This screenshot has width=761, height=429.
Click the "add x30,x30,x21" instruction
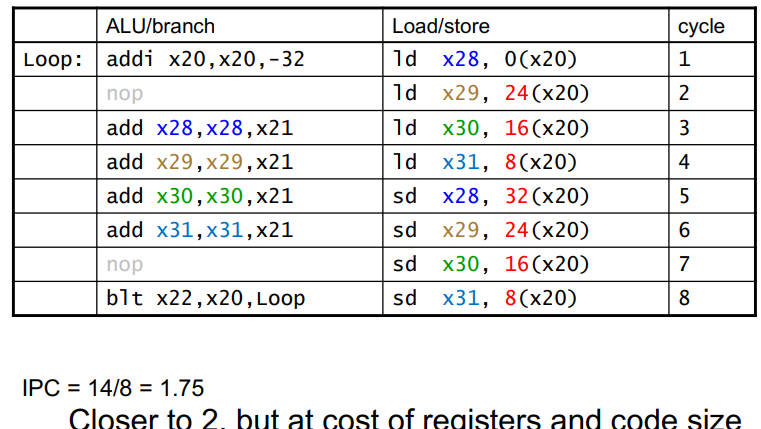(200, 196)
